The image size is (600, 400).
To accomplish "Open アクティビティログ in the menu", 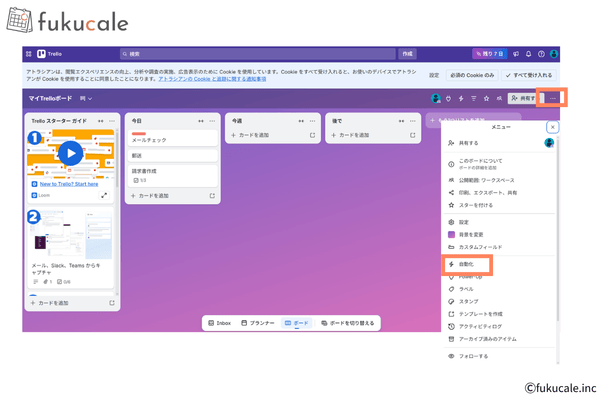I will (x=480, y=326).
